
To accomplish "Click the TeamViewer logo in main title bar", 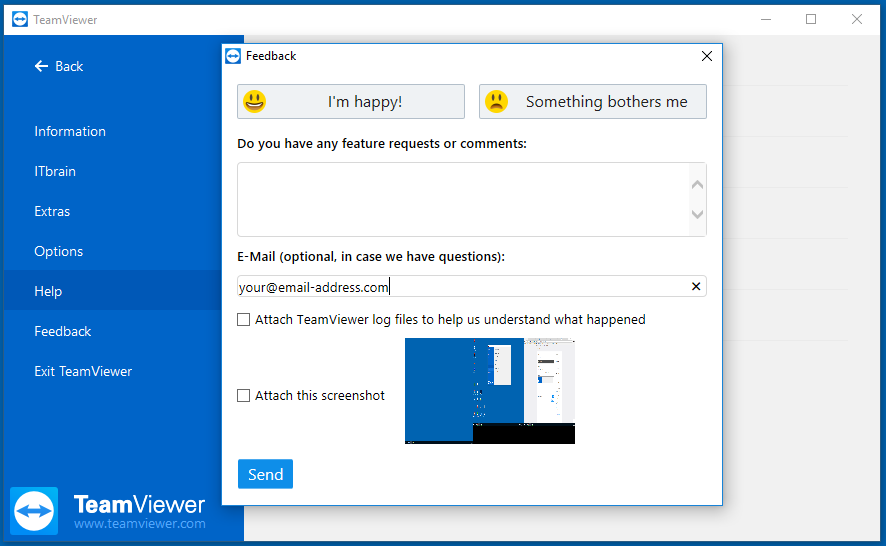I will pyautogui.click(x=20, y=19).
